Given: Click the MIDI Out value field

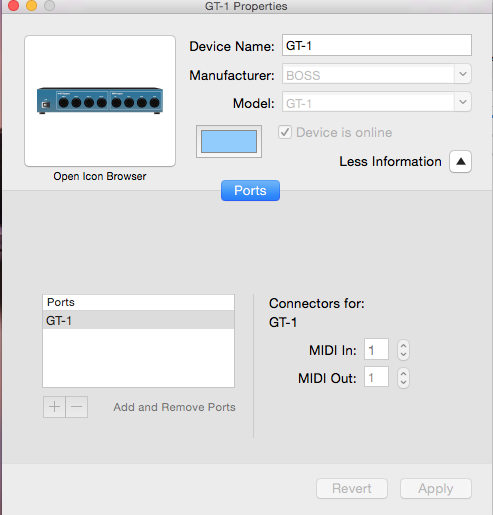Looking at the screenshot, I should pyautogui.click(x=376, y=377).
